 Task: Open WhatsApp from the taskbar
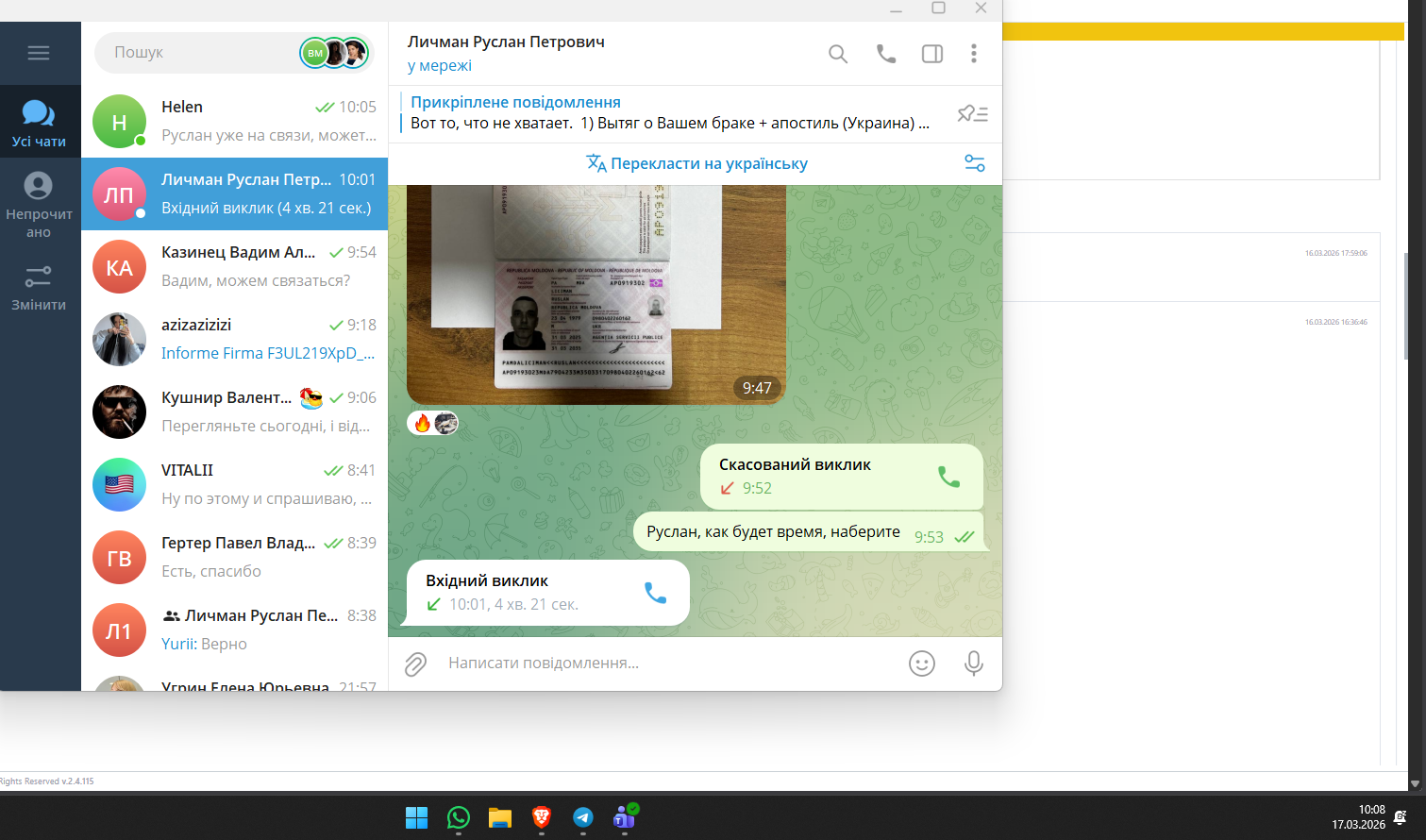tap(459, 817)
